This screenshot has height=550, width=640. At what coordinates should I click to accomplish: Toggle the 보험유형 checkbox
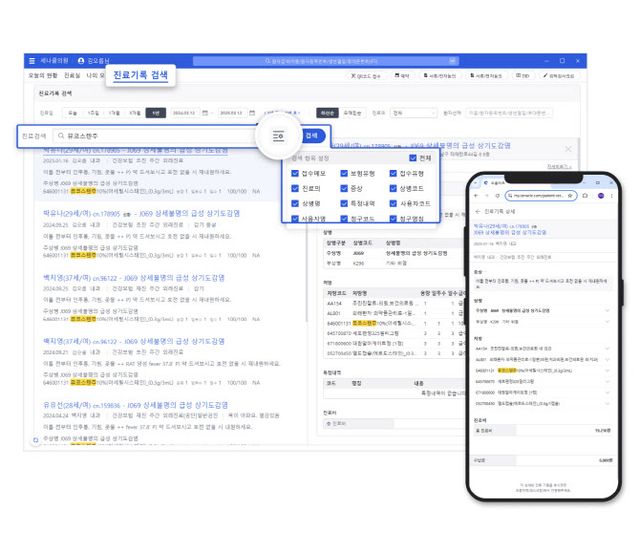click(341, 173)
